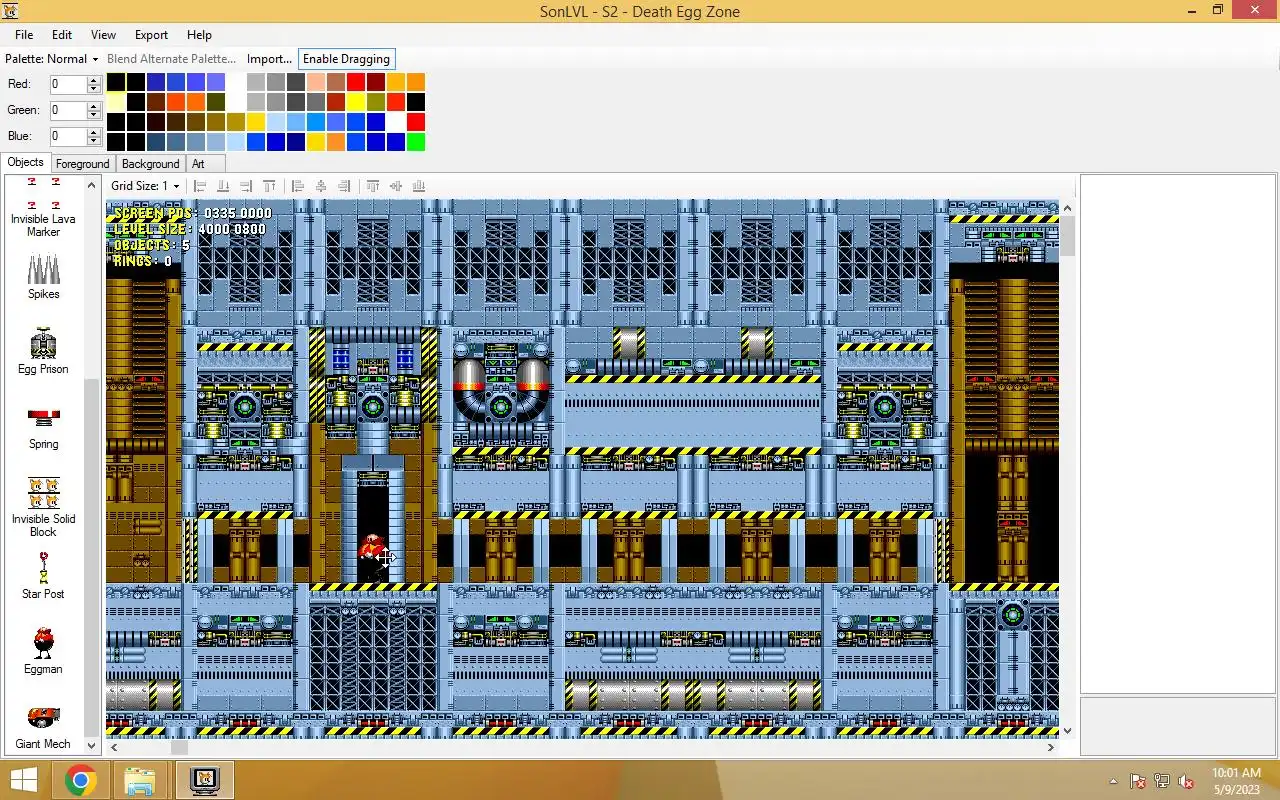Screen dimensions: 1280x800
Task: Open the Export menu
Action: pyautogui.click(x=152, y=35)
